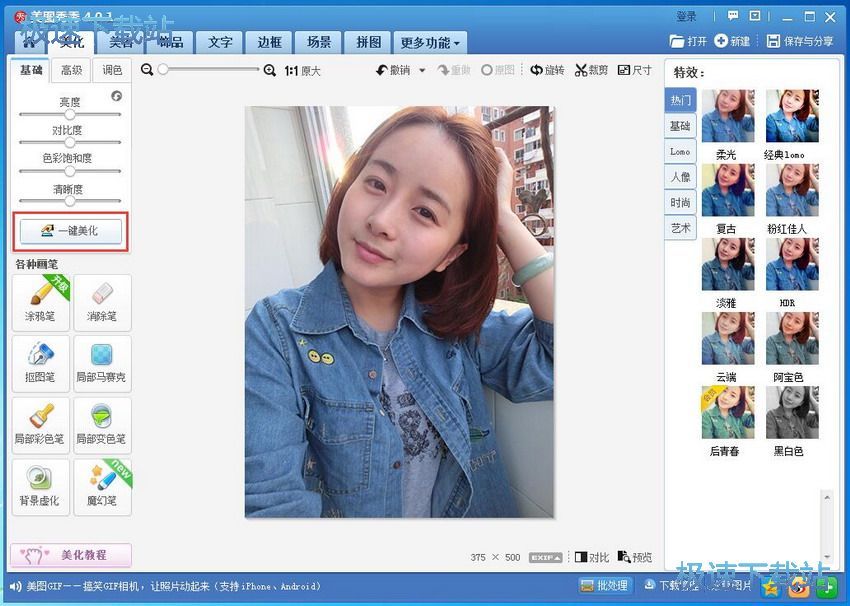Image resolution: width=850 pixels, height=606 pixels.
Task: Apply the 粉红佳人 effect thumbnail
Action: (792, 190)
